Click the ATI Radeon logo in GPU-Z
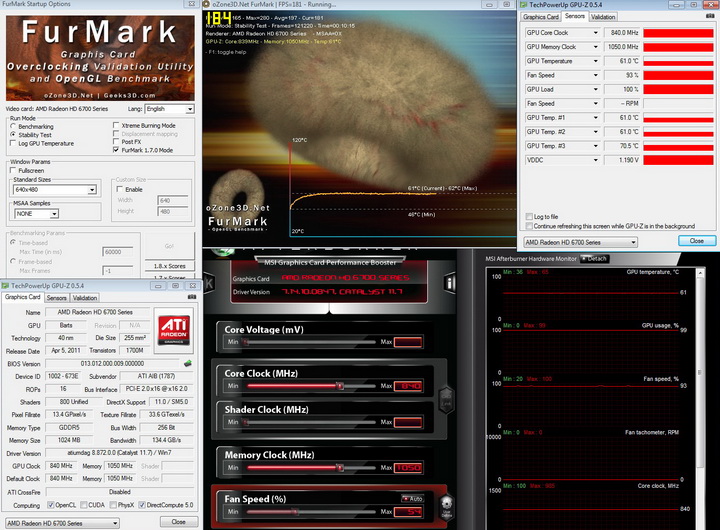720x530 pixels. [x=174, y=330]
